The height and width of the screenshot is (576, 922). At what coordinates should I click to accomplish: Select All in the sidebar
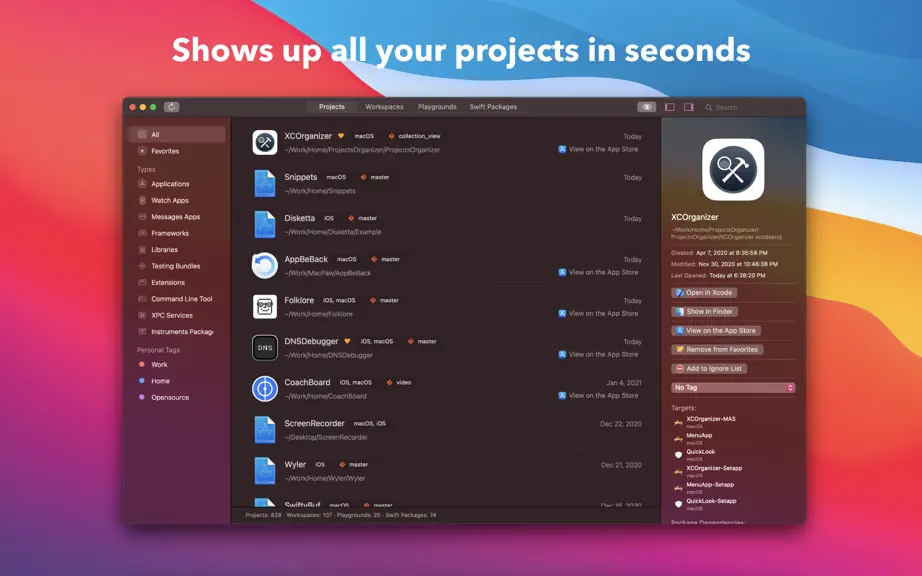pos(176,135)
